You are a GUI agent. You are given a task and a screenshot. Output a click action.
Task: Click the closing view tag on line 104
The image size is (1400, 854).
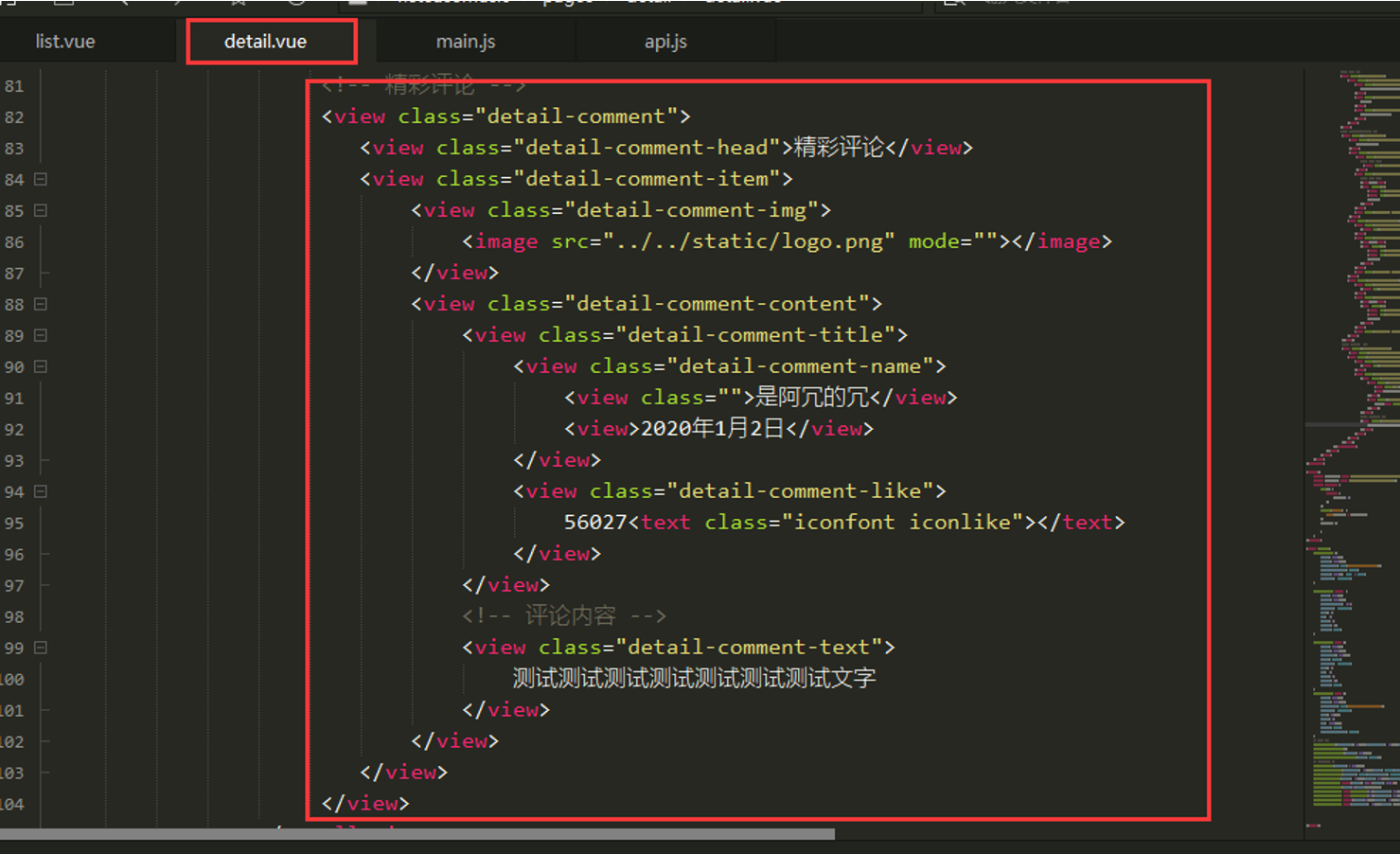pyautogui.click(x=365, y=804)
